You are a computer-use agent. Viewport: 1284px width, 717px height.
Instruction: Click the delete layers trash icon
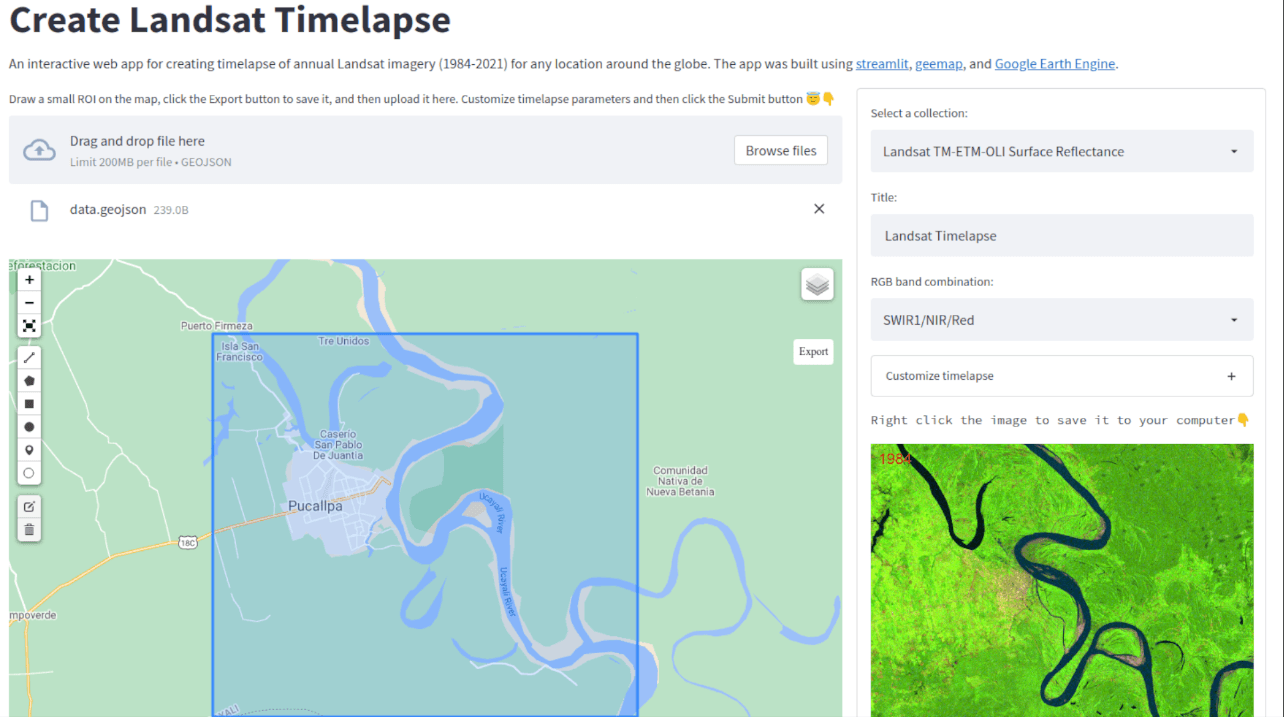click(29, 529)
